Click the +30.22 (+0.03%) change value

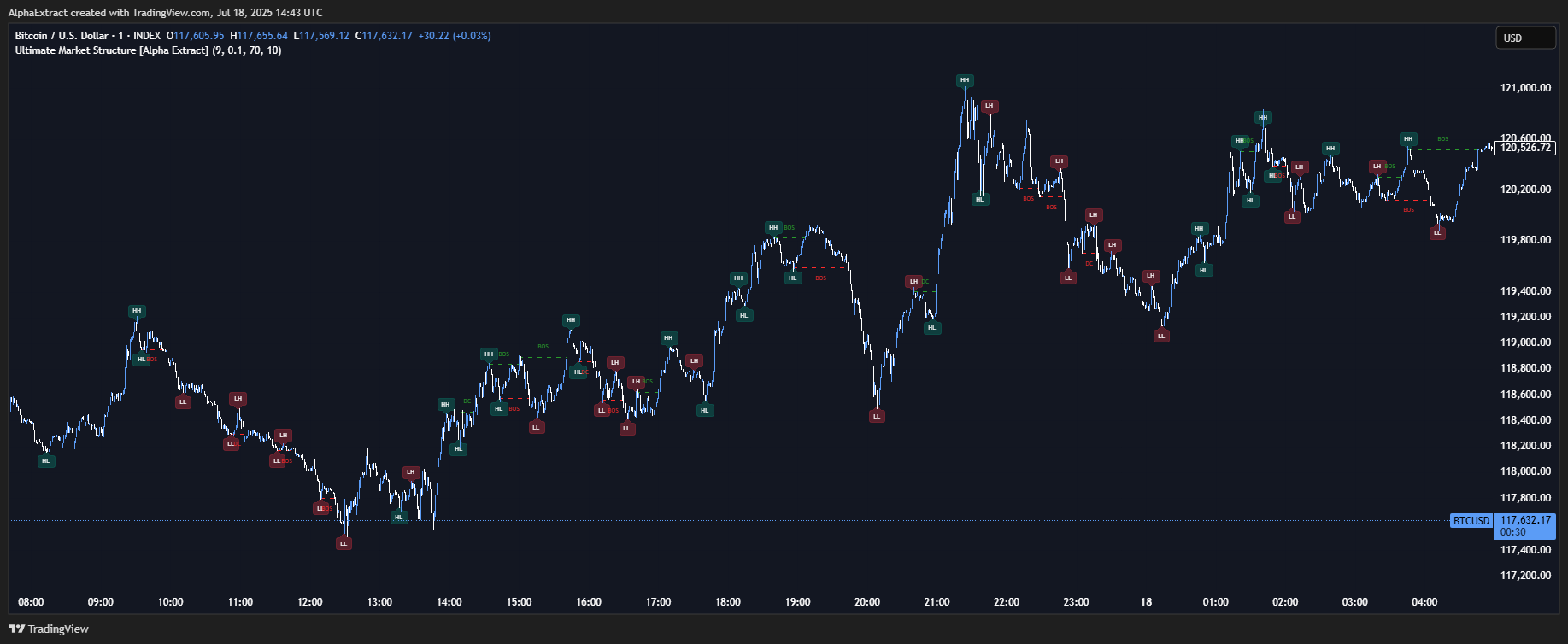click(x=455, y=36)
